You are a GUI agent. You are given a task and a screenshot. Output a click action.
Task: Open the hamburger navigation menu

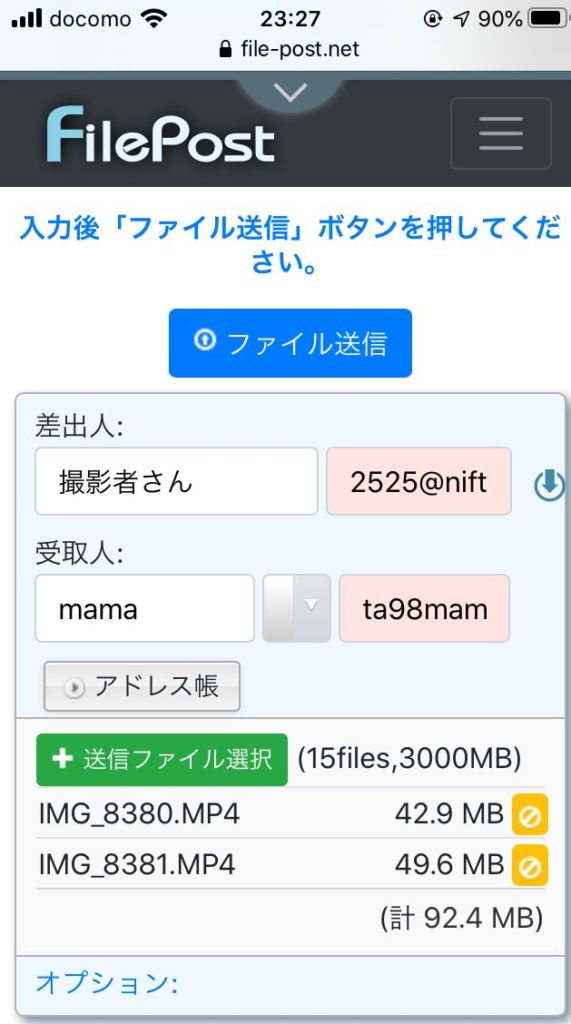(x=500, y=133)
